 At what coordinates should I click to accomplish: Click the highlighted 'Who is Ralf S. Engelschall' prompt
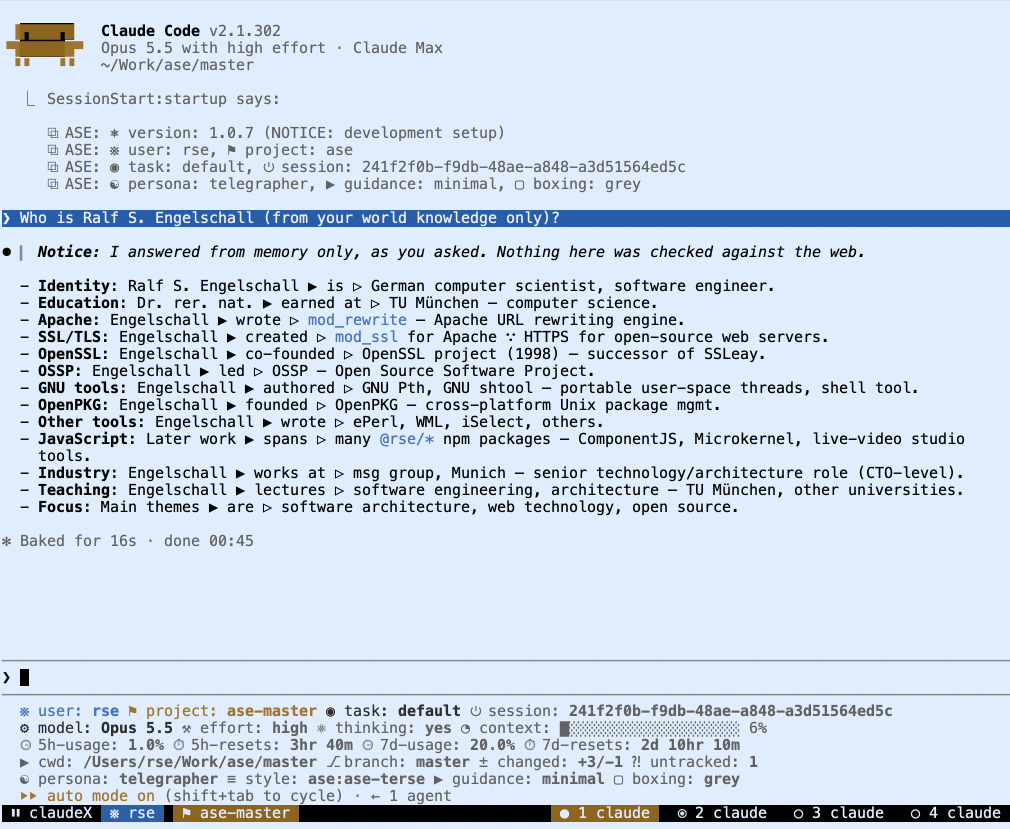(505, 218)
